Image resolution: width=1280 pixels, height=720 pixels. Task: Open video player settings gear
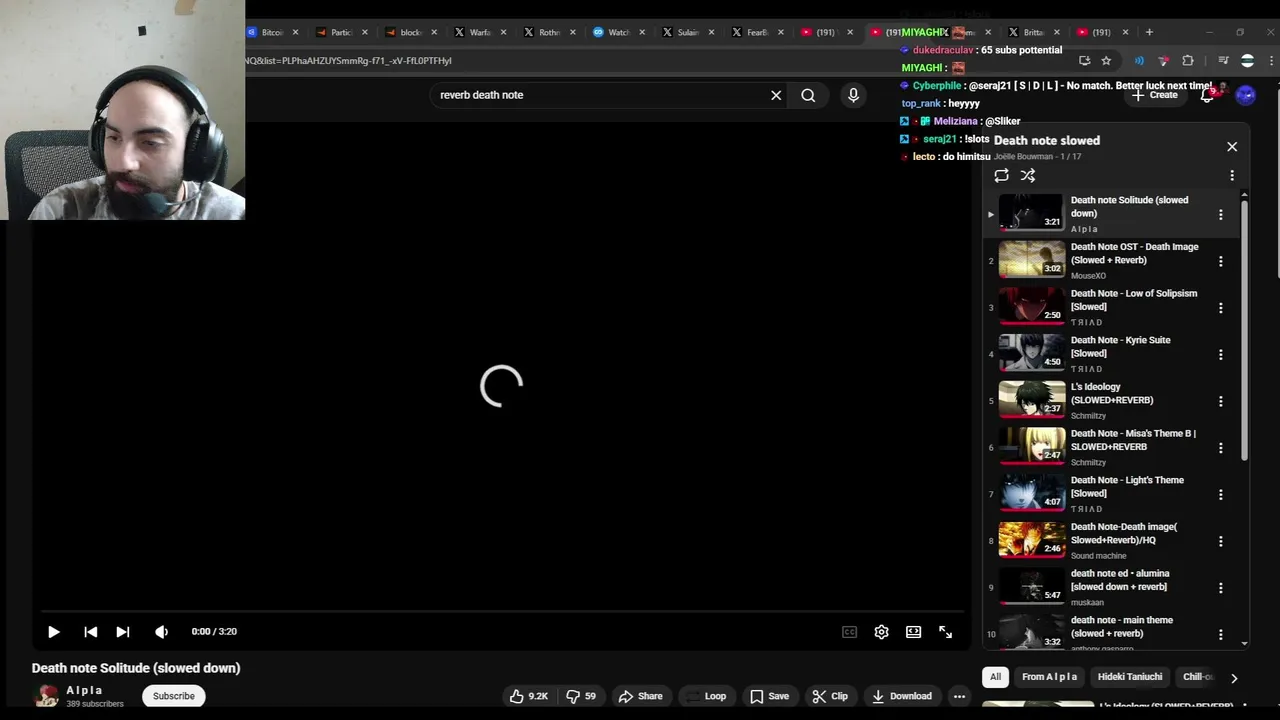click(x=881, y=632)
